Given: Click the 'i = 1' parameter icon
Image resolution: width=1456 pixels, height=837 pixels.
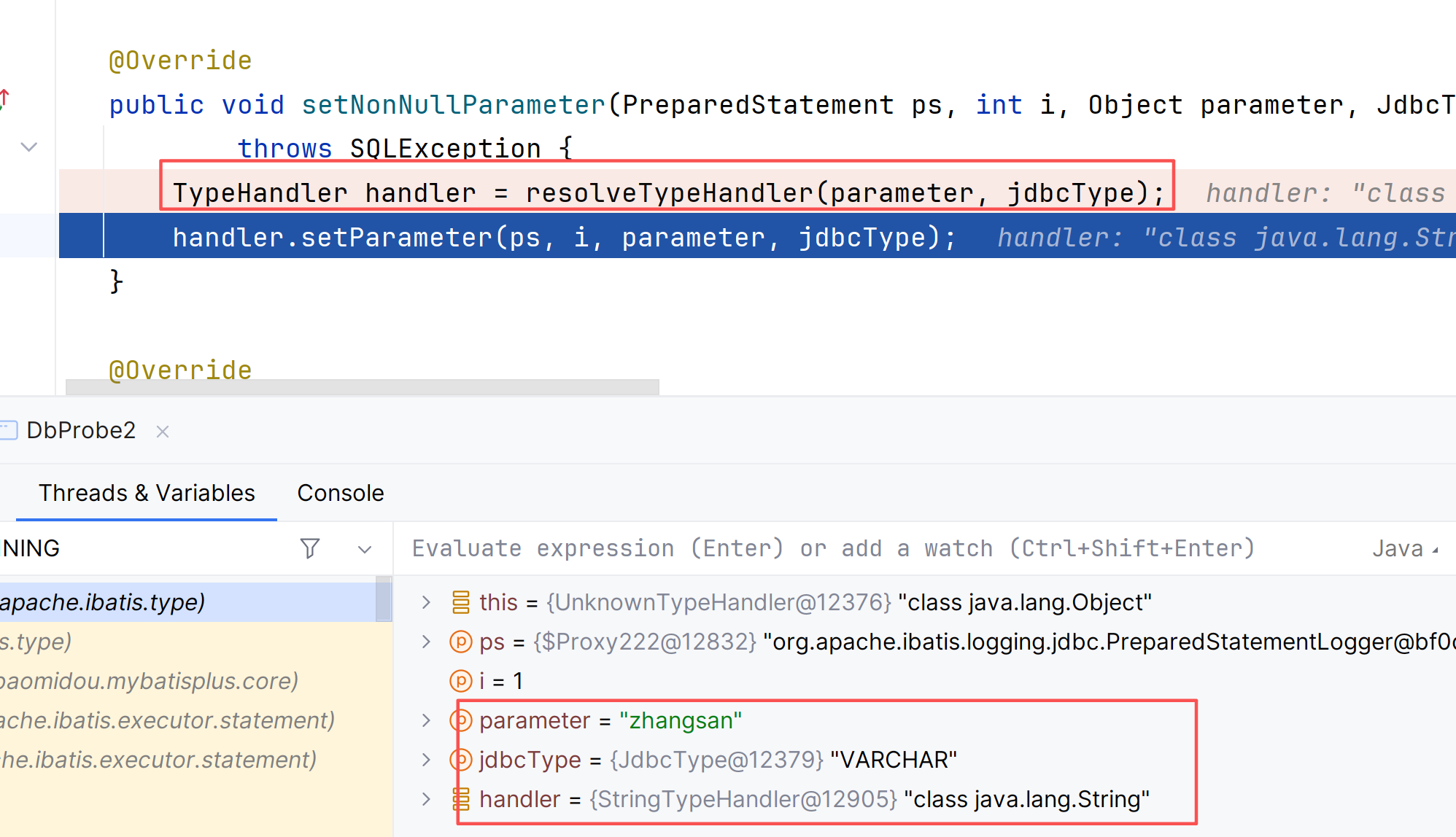Looking at the screenshot, I should [x=460, y=681].
